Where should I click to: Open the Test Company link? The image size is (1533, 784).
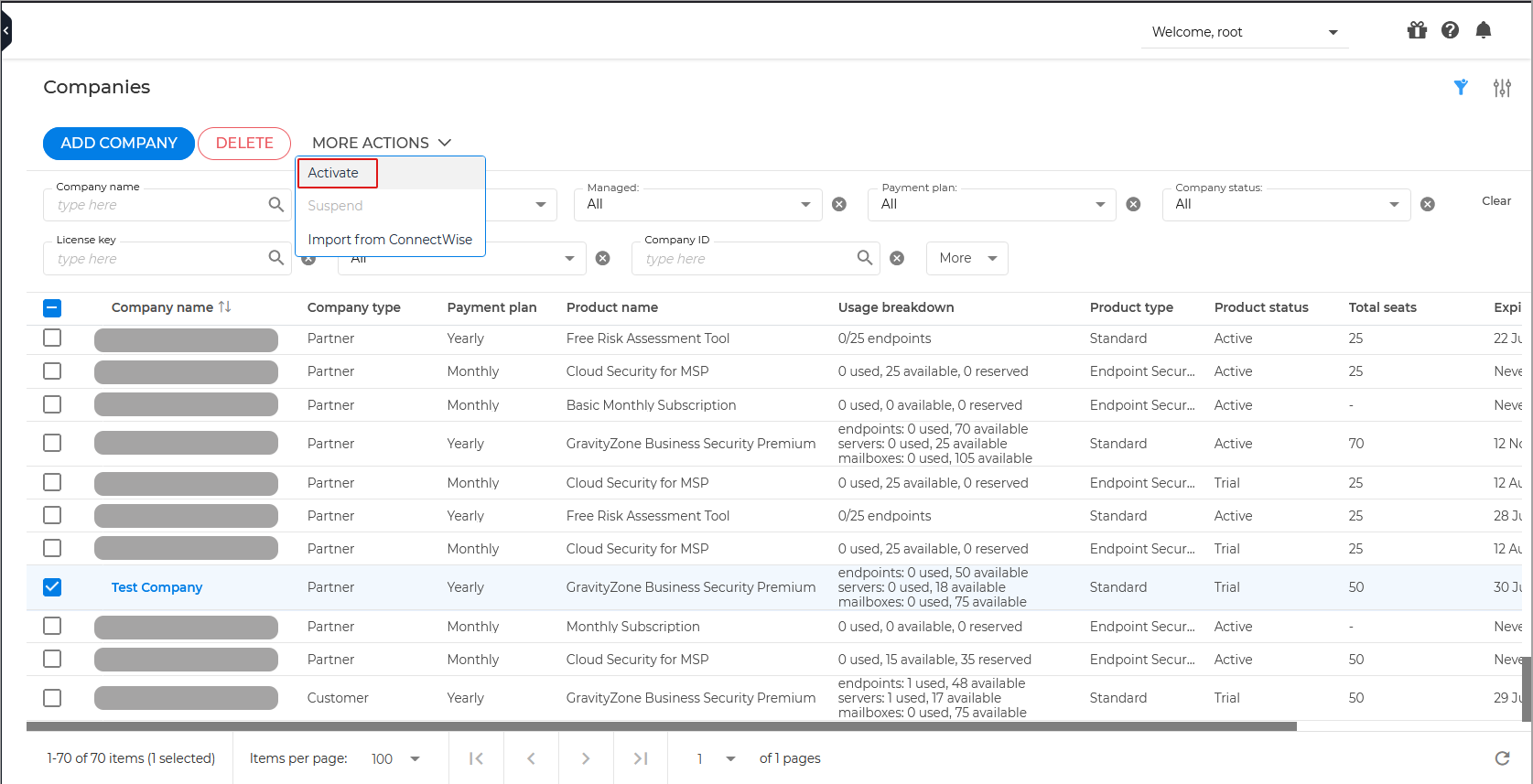pyautogui.click(x=157, y=587)
